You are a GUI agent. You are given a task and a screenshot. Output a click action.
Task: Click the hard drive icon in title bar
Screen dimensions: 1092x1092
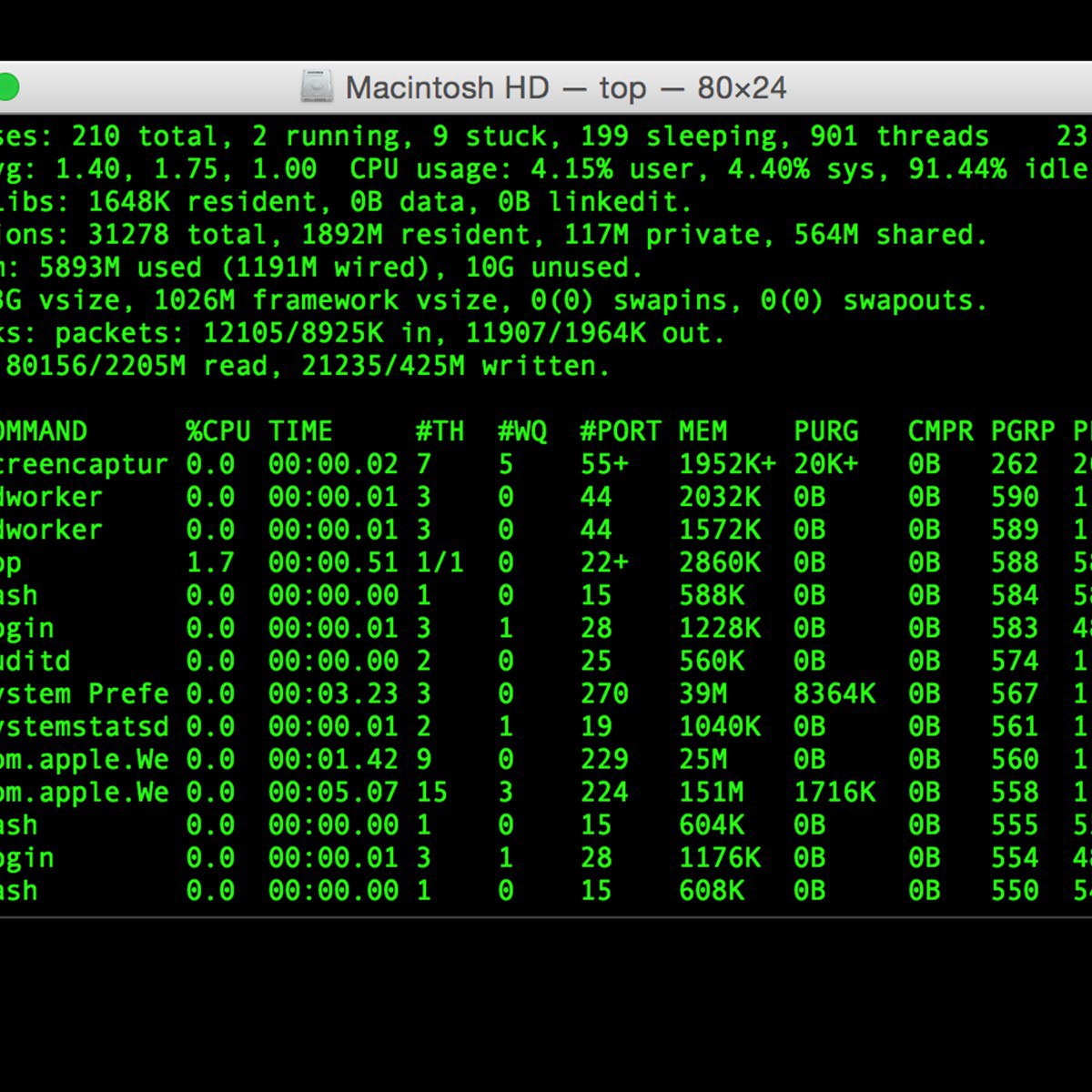click(317, 87)
